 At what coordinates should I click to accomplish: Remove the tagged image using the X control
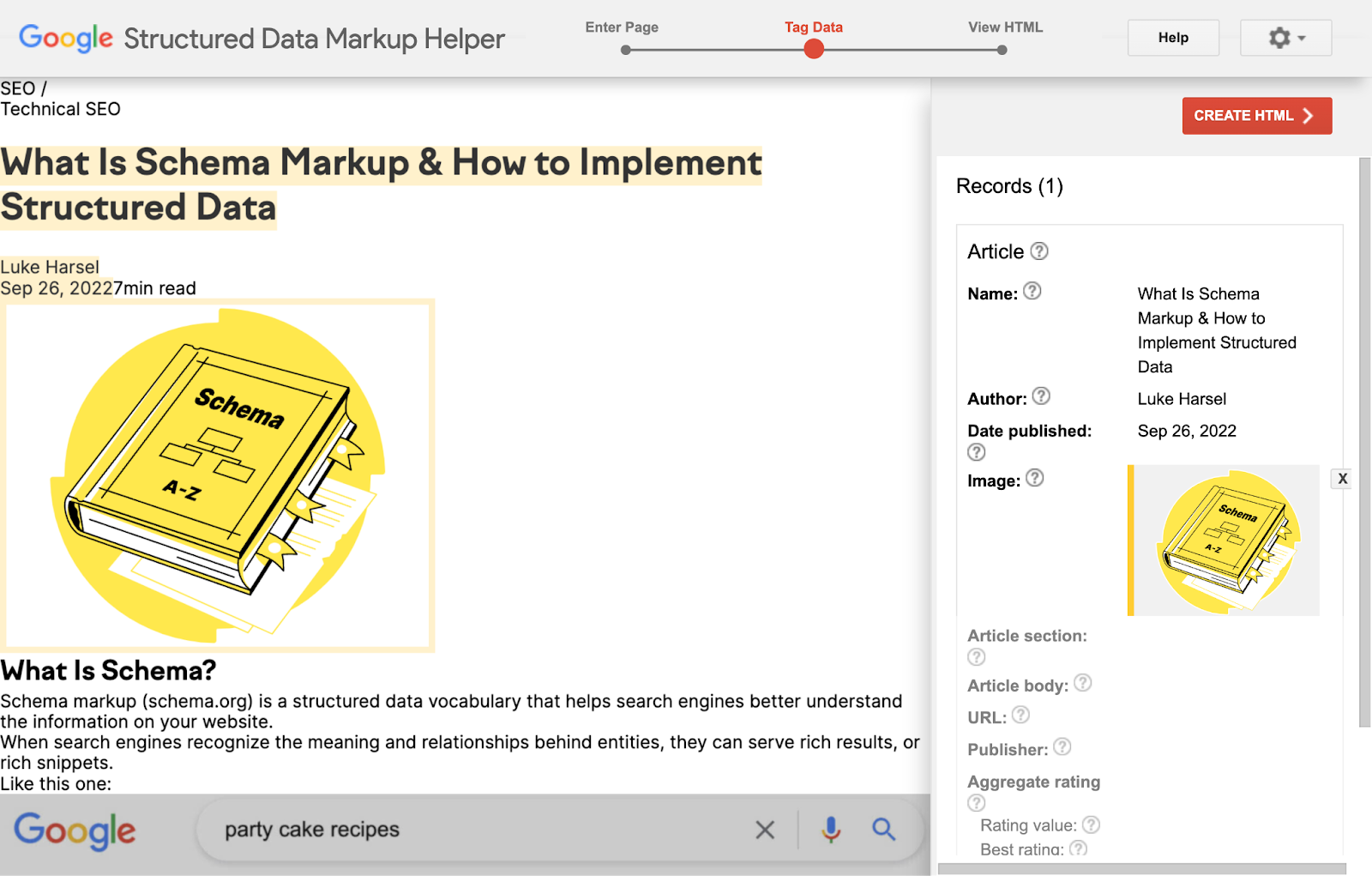1342,478
